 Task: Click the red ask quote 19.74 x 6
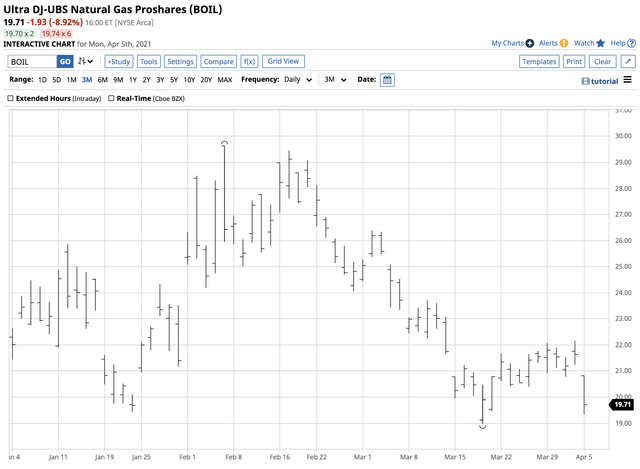coord(56,33)
